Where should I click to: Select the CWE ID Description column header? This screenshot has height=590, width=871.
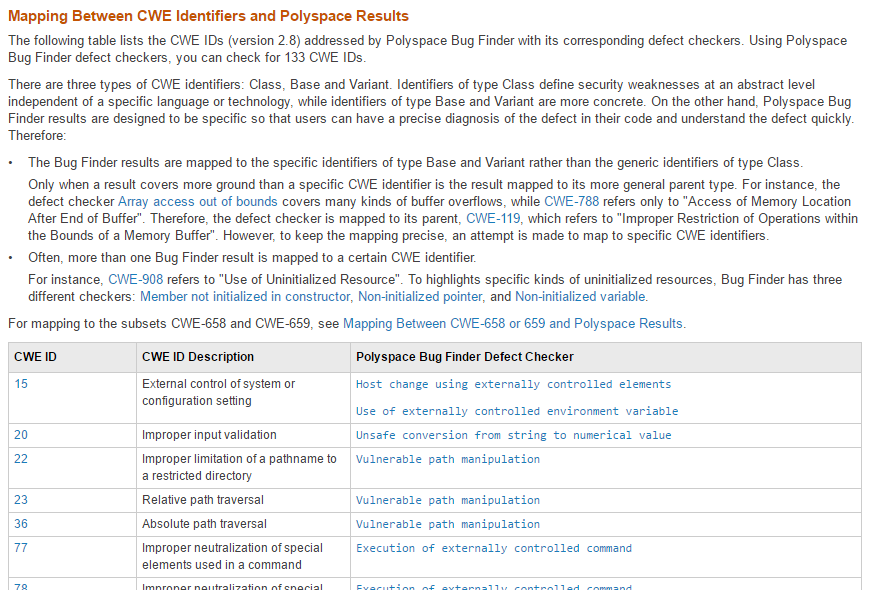pos(243,357)
